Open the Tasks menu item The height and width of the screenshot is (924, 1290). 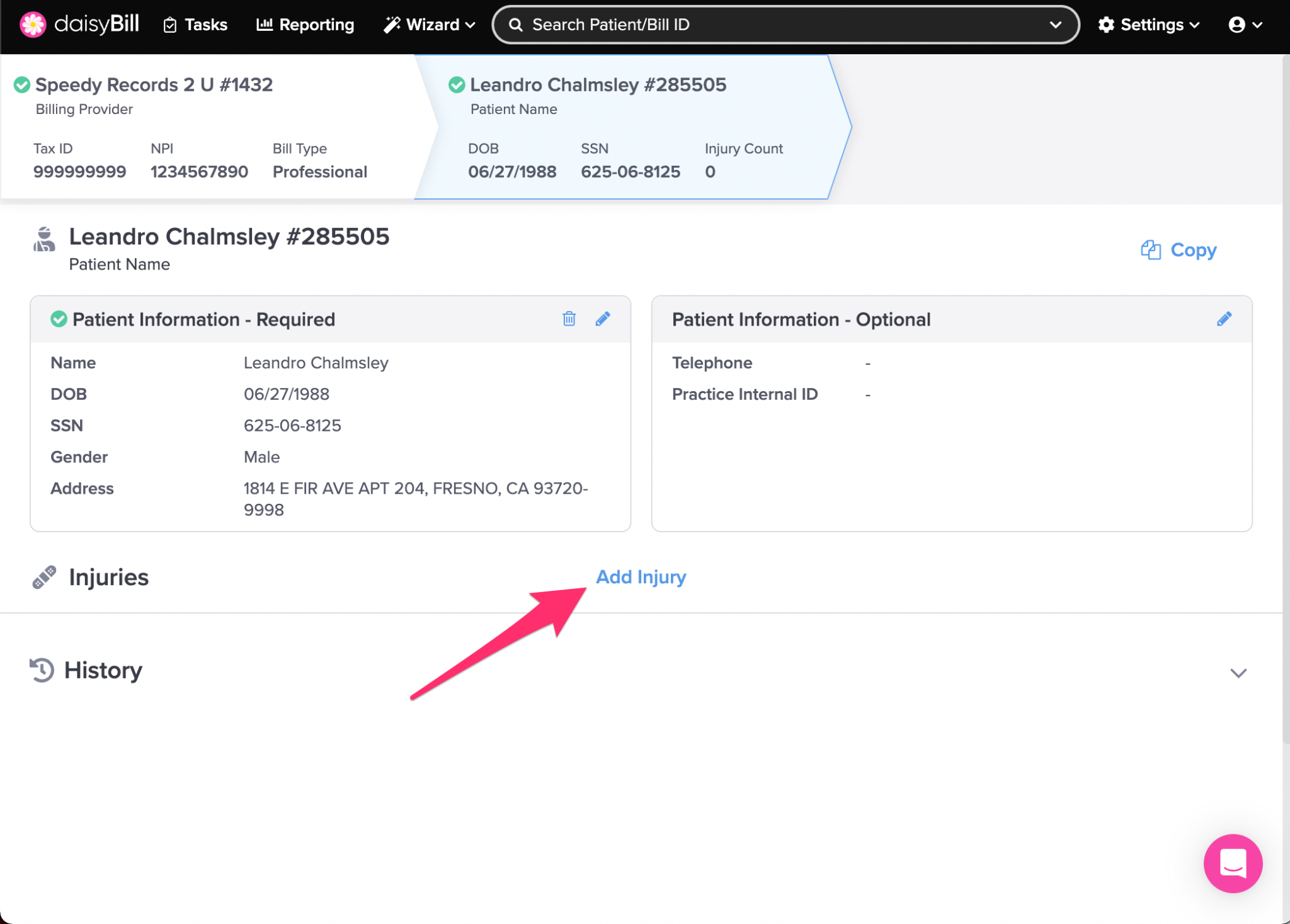(x=195, y=25)
